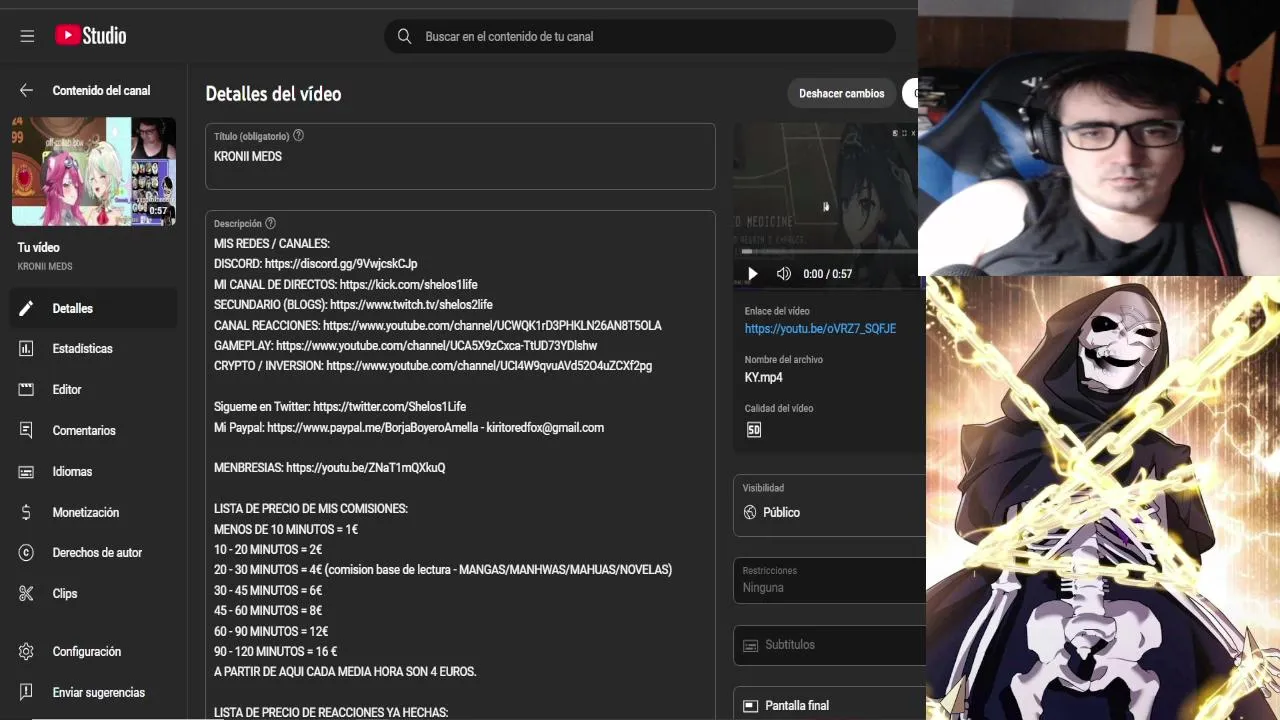Open the Estadísticas section
This screenshot has height=720, width=1280.
point(94,349)
